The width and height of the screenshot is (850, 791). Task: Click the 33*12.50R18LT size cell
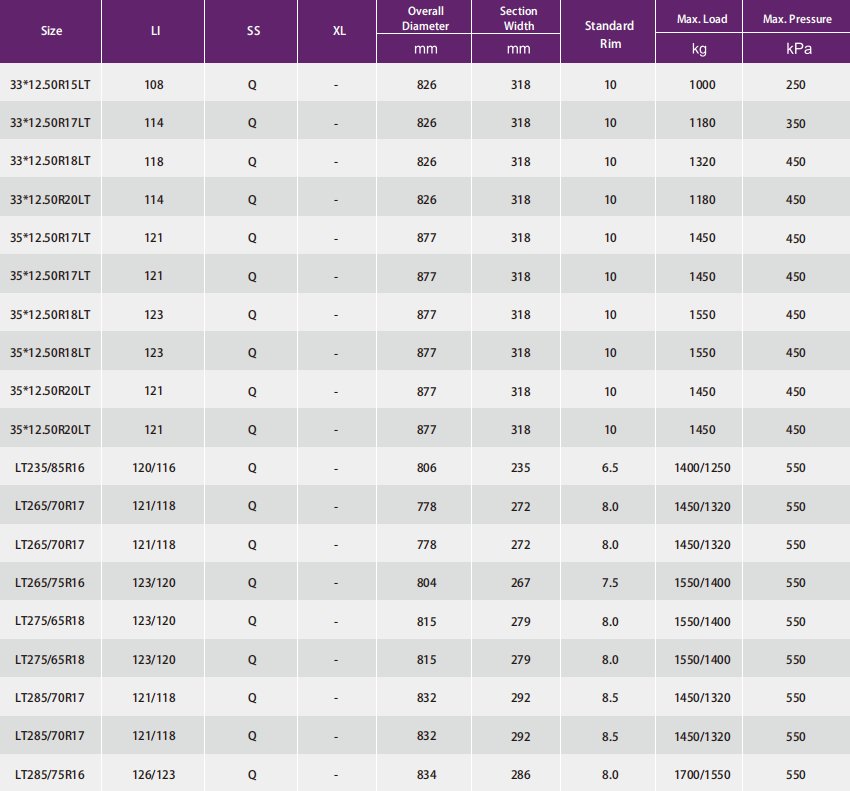coord(50,162)
